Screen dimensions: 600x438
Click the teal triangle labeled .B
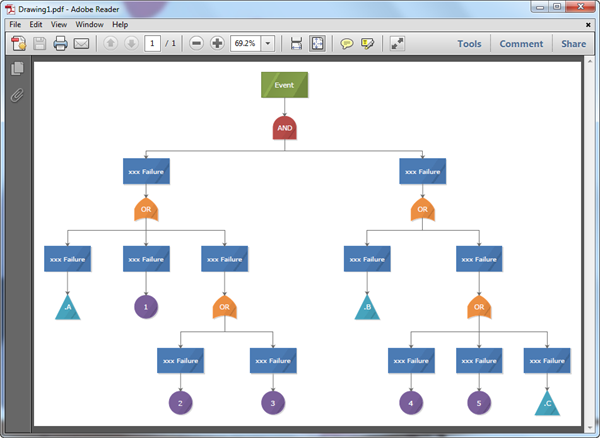(367, 308)
